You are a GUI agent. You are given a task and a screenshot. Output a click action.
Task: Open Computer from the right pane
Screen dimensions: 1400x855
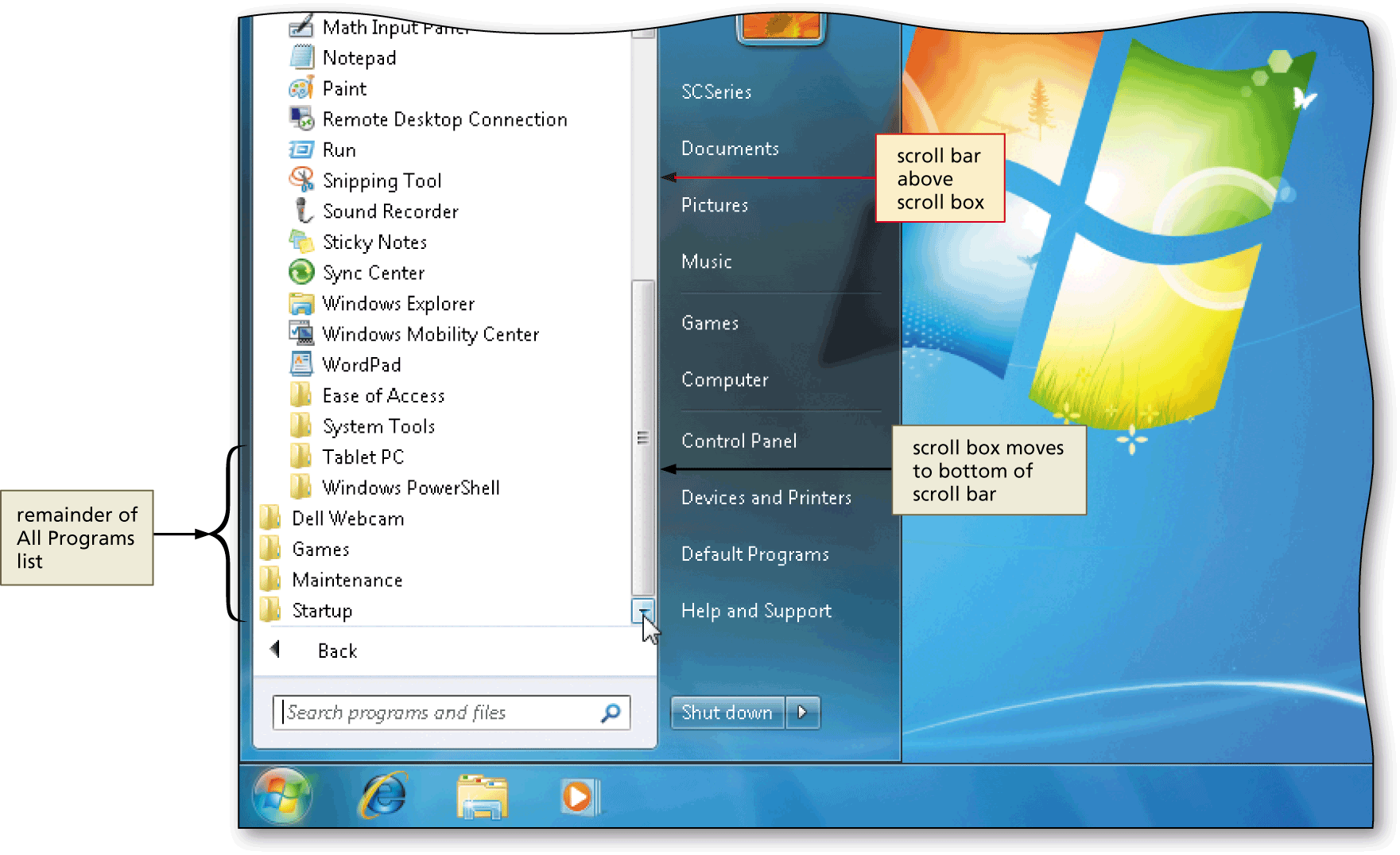725,379
